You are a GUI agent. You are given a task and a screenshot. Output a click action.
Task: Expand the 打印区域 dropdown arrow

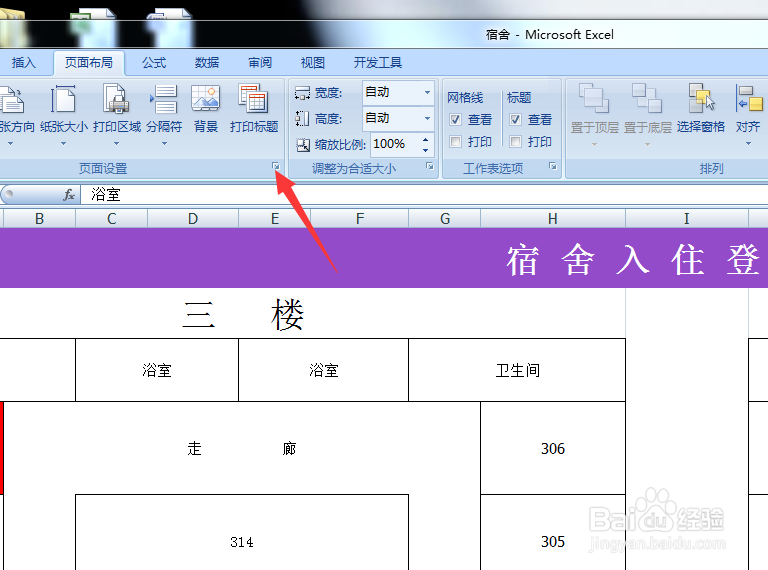(x=116, y=143)
